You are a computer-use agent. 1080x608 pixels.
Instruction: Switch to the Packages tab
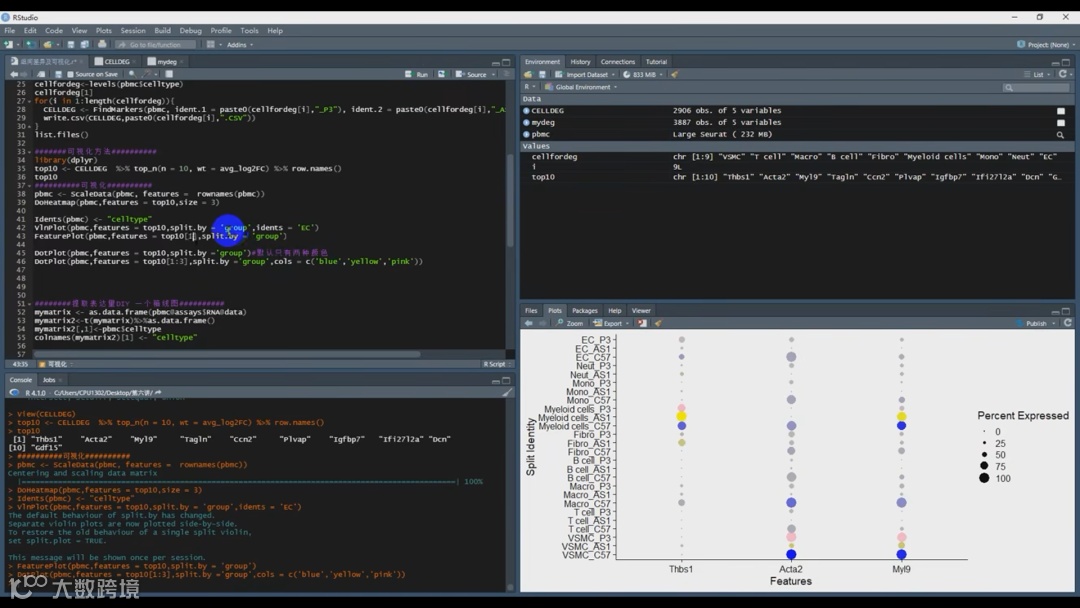point(585,311)
